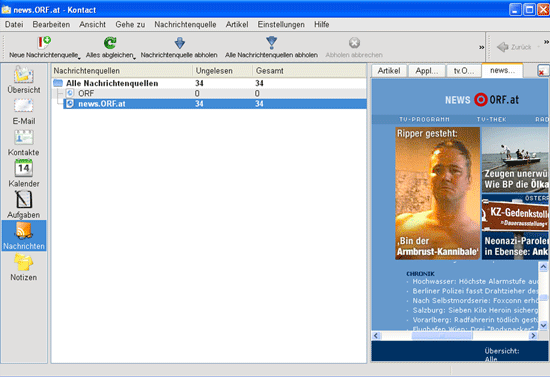Click the news.ORF.at feed icon
The width and height of the screenshot is (550, 377).
pos(70,104)
